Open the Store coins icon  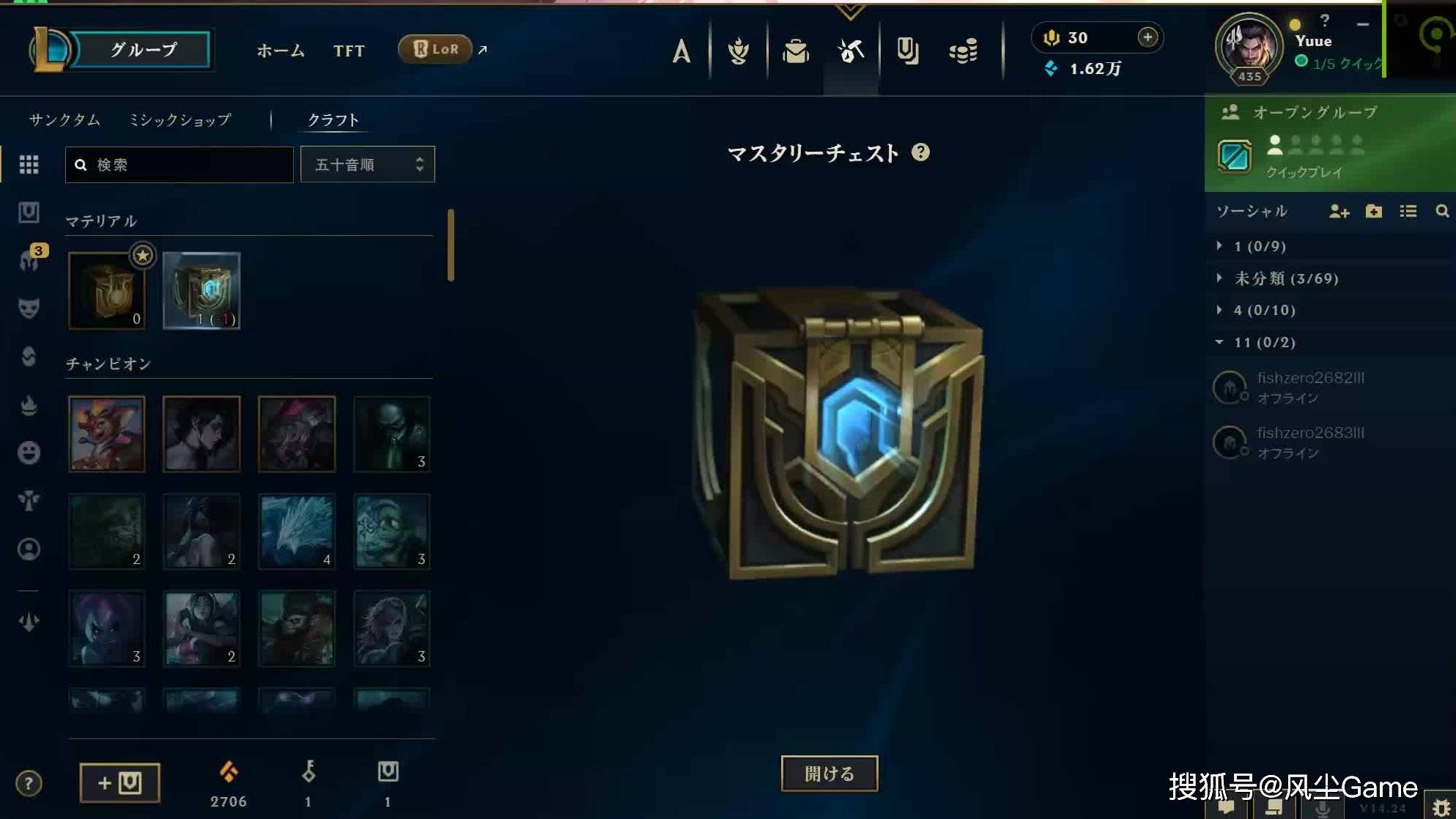click(x=963, y=51)
